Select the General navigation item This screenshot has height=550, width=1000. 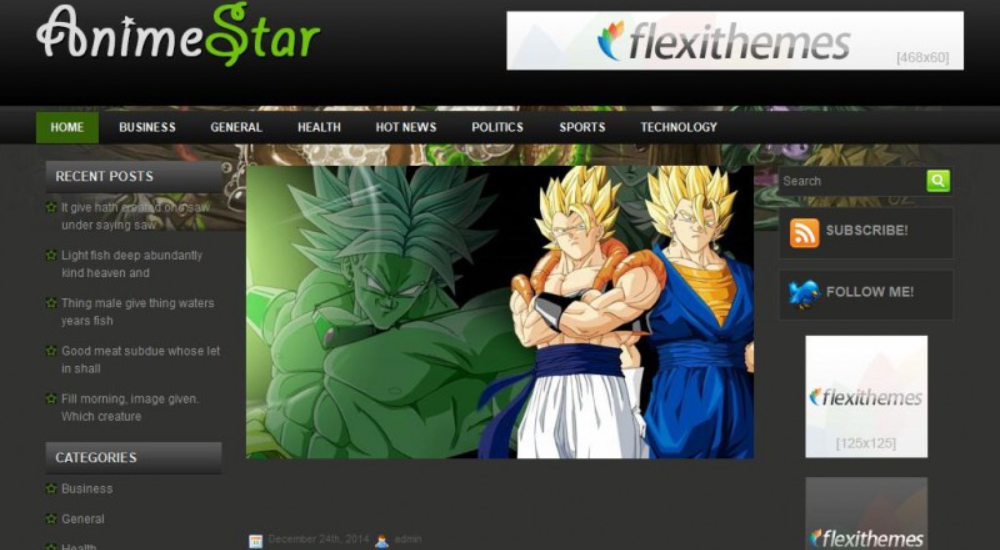click(x=236, y=127)
